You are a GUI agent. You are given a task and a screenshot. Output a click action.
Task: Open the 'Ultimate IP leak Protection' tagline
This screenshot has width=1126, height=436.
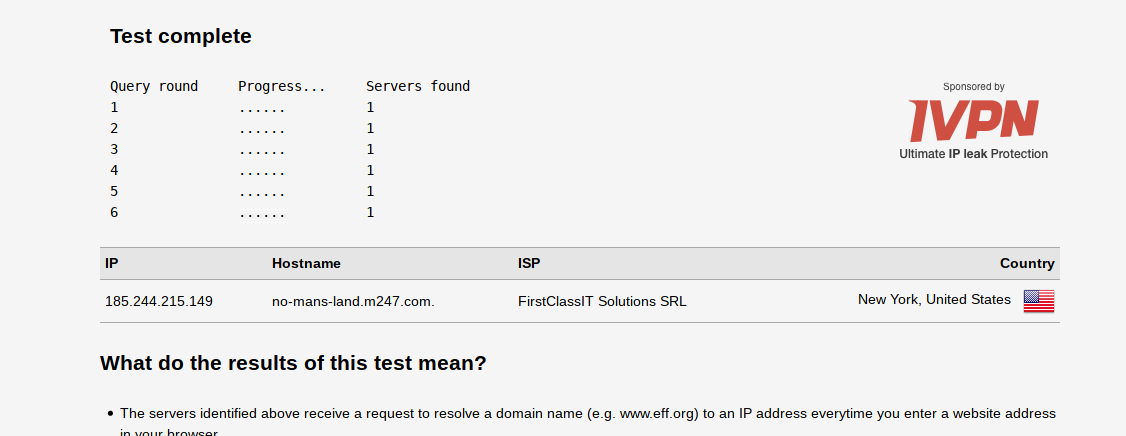(x=973, y=154)
